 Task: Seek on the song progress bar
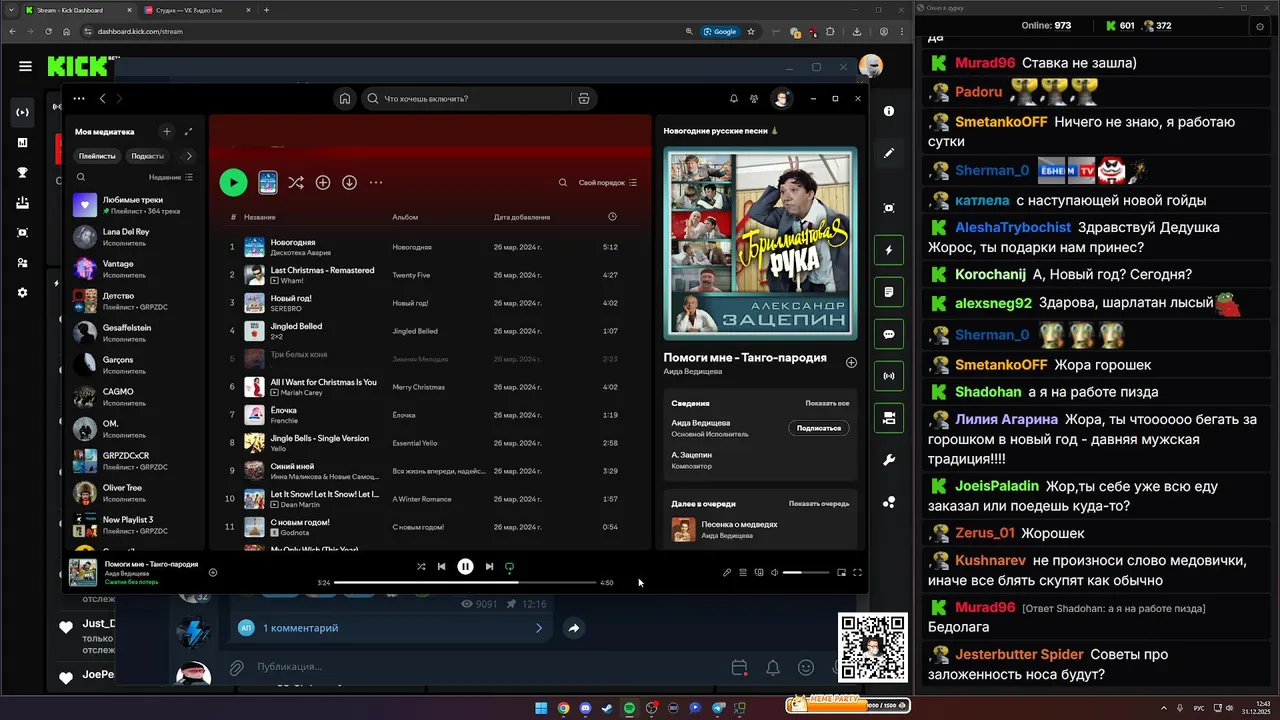465,582
